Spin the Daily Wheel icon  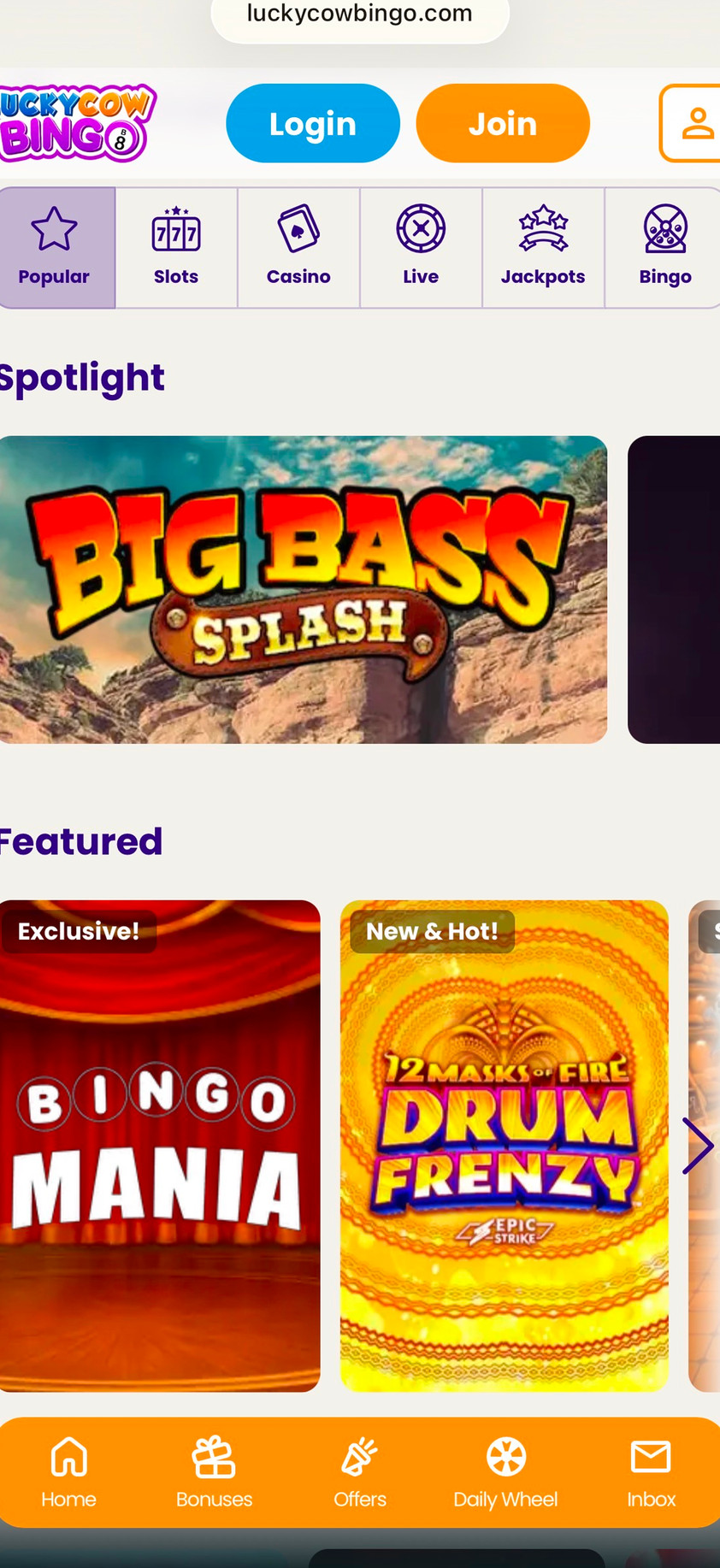(505, 1472)
